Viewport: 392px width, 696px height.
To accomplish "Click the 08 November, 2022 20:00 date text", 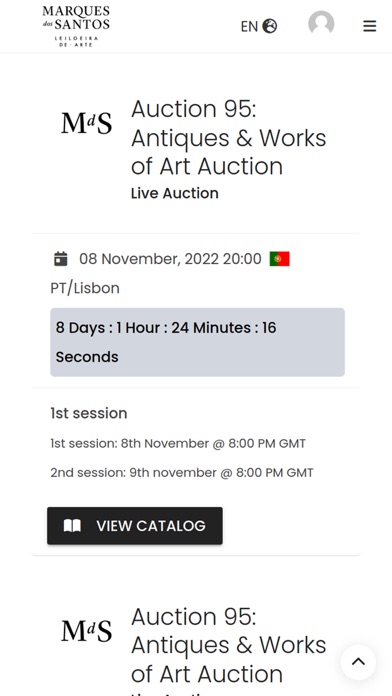I will point(170,259).
